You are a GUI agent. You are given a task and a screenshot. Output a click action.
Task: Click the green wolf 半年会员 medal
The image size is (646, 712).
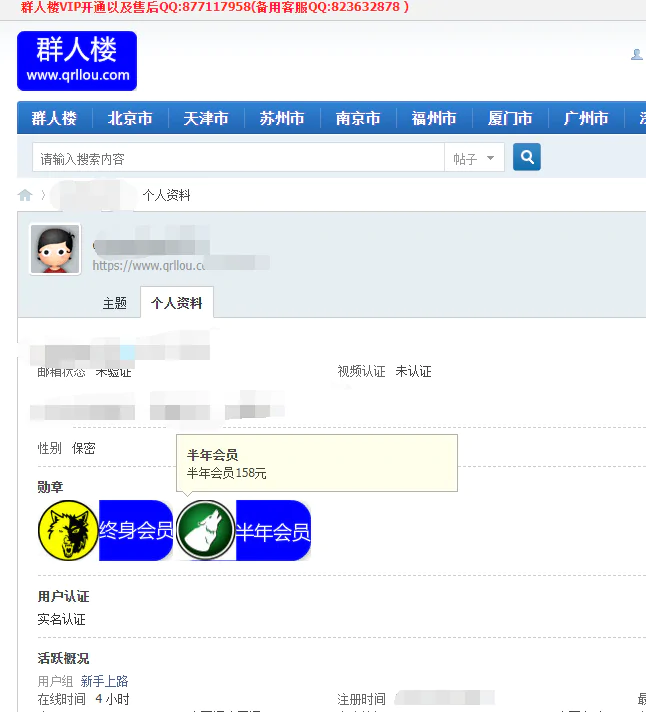206,530
